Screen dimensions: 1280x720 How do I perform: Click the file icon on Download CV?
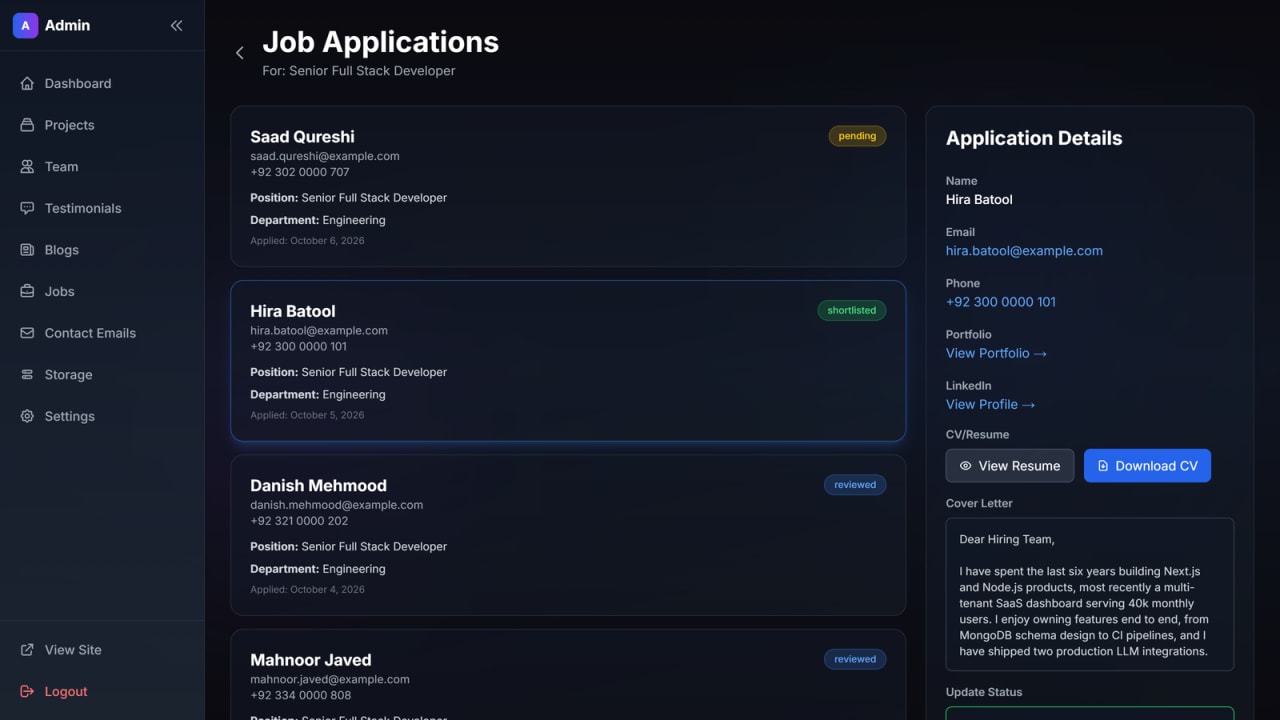point(1103,466)
